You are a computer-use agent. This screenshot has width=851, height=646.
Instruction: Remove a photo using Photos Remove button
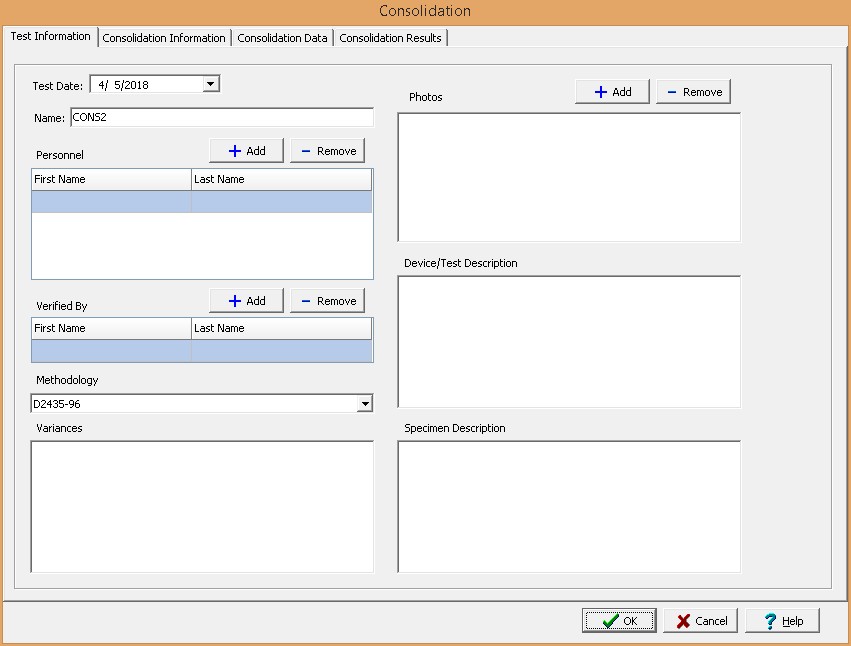(x=693, y=92)
